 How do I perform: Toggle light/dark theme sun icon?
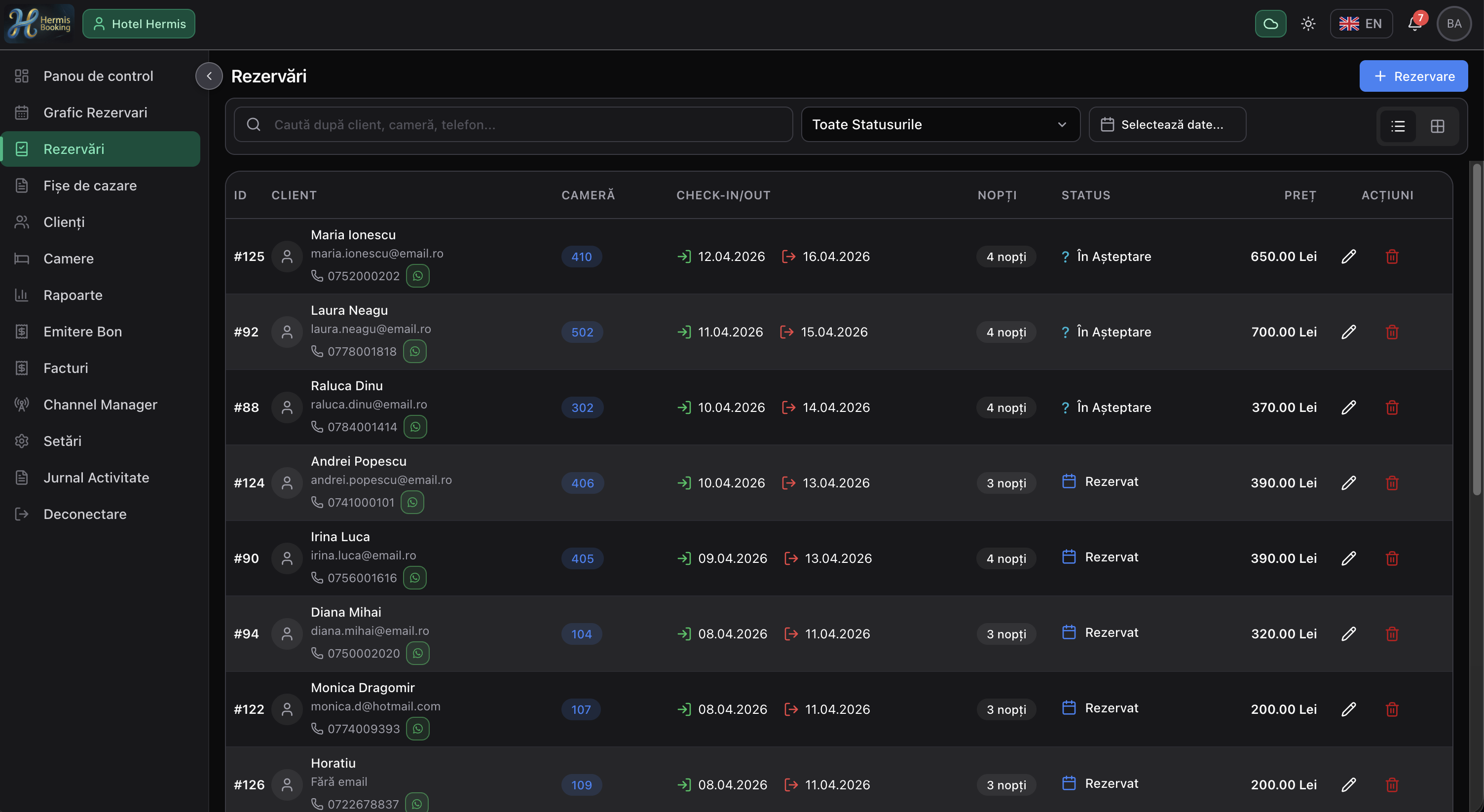pos(1308,24)
